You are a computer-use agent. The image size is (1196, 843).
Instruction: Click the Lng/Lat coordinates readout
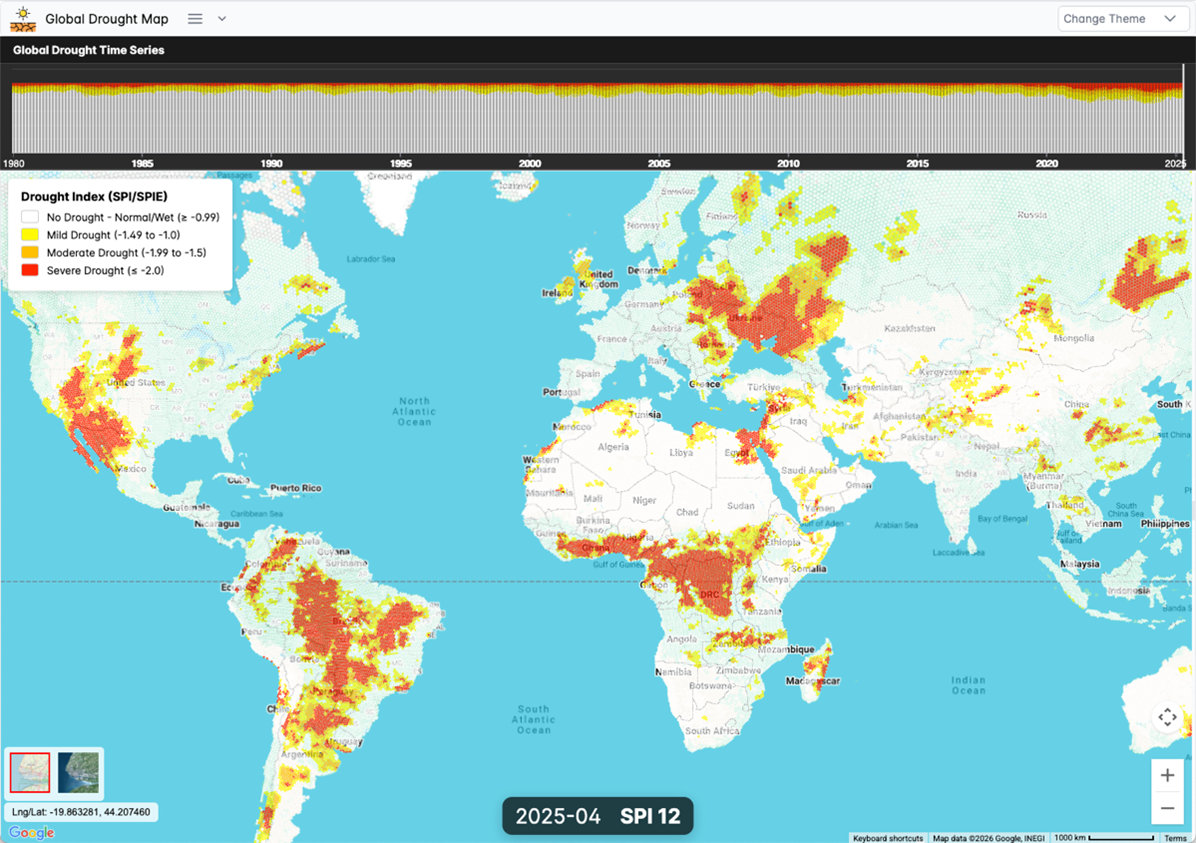coord(82,812)
